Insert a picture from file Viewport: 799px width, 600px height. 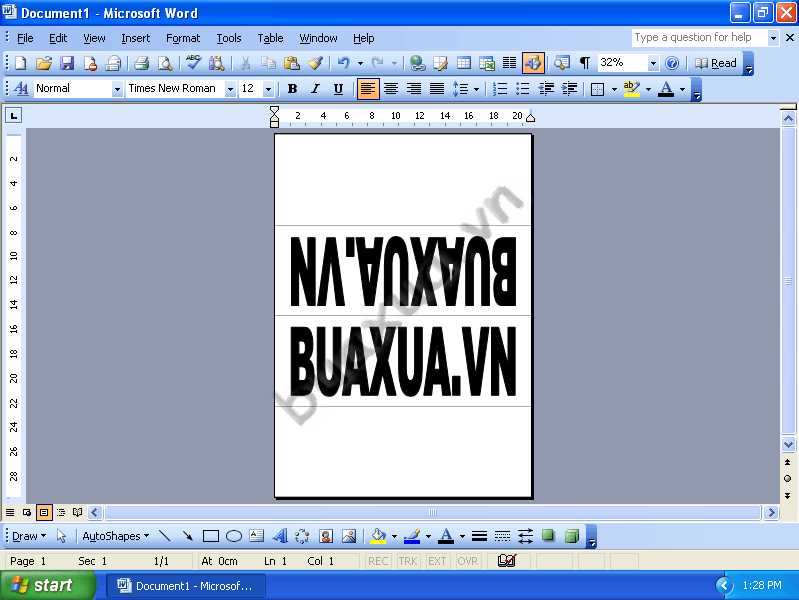[349, 536]
